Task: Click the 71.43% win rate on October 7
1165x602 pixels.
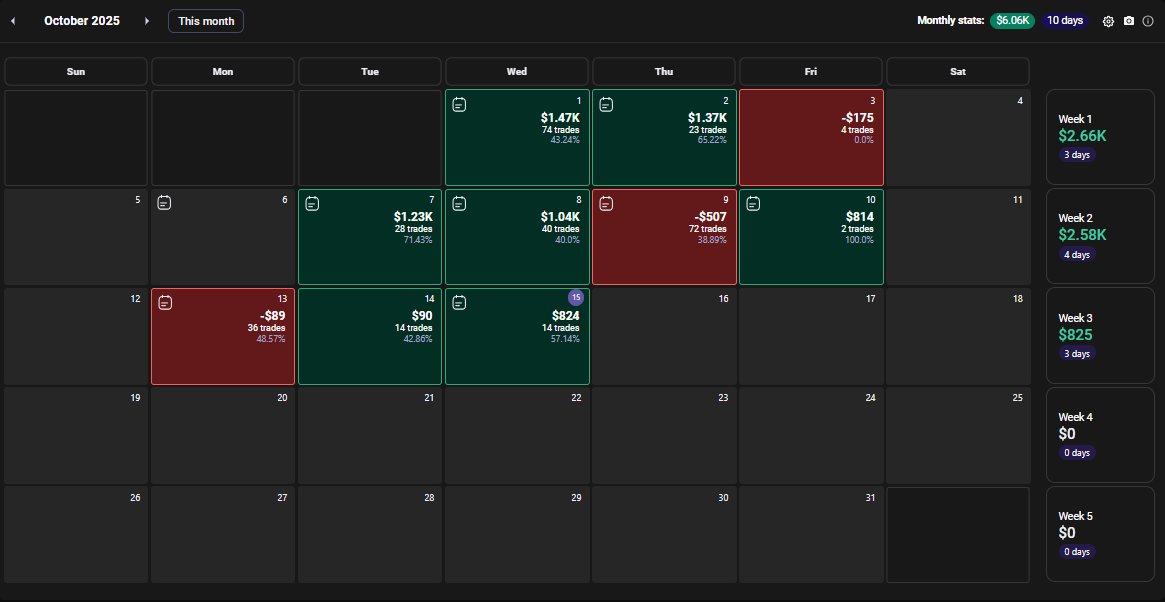Action: point(418,240)
